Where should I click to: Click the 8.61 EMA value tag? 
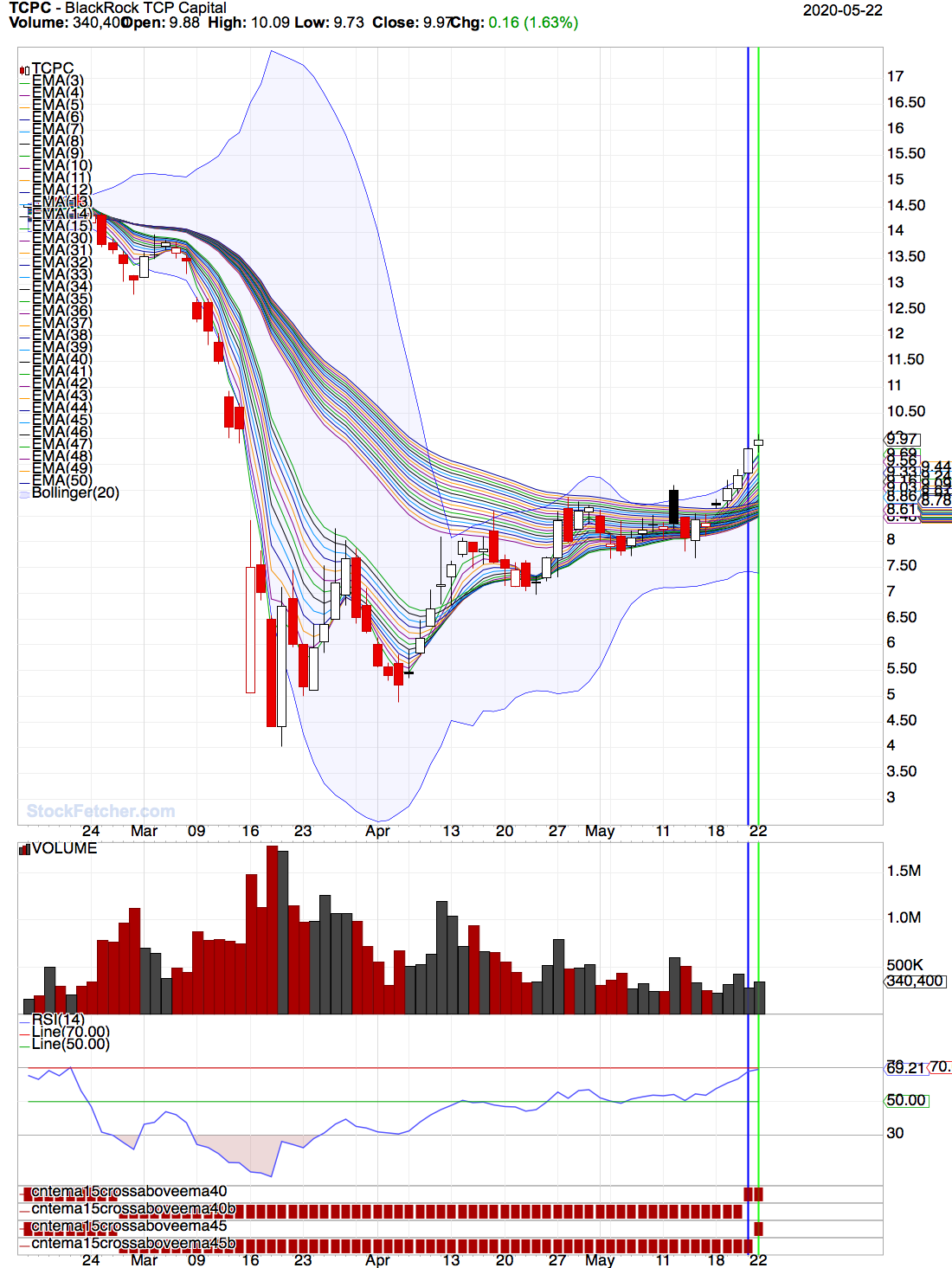tap(902, 510)
